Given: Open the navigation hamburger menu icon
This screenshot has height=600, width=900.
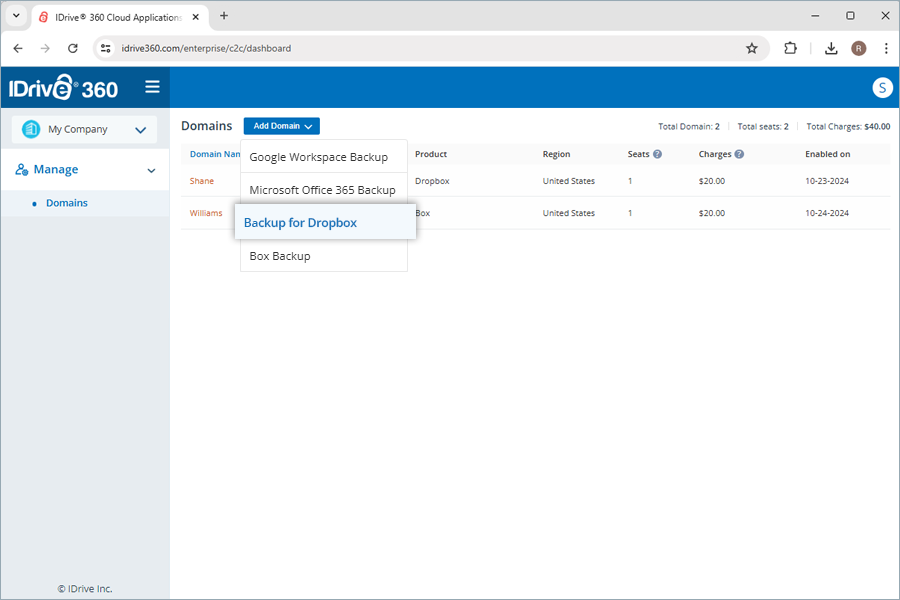Looking at the screenshot, I should [152, 87].
